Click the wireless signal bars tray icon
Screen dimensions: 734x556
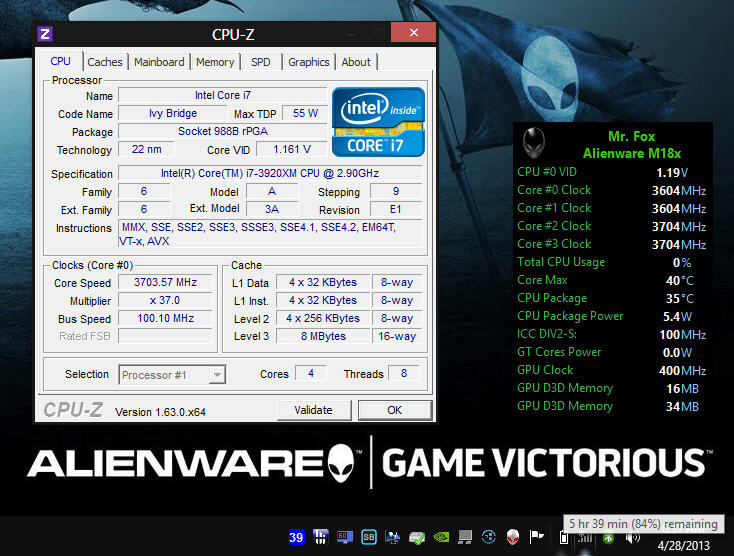click(585, 537)
